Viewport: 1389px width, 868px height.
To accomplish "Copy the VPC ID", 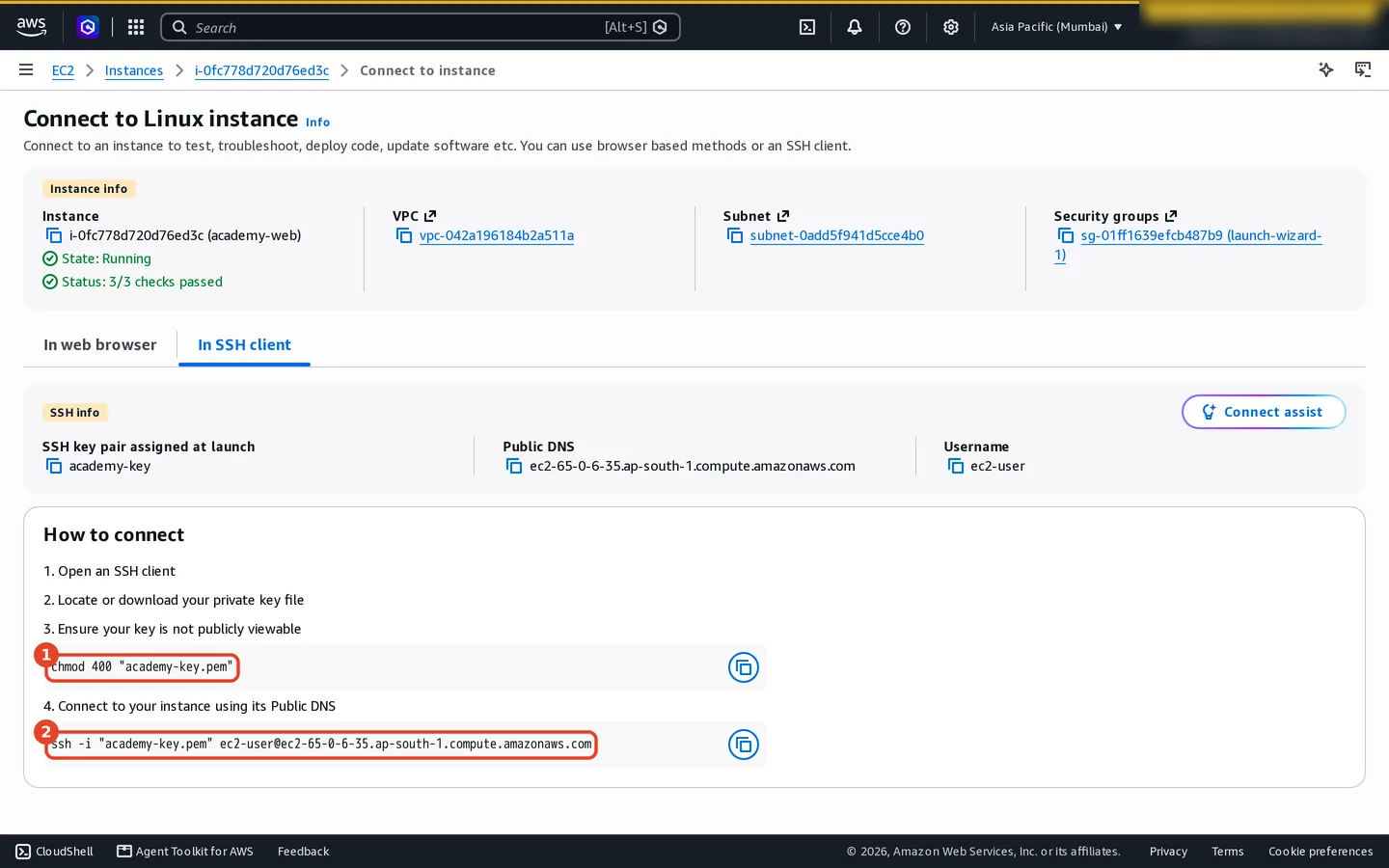I will click(404, 235).
